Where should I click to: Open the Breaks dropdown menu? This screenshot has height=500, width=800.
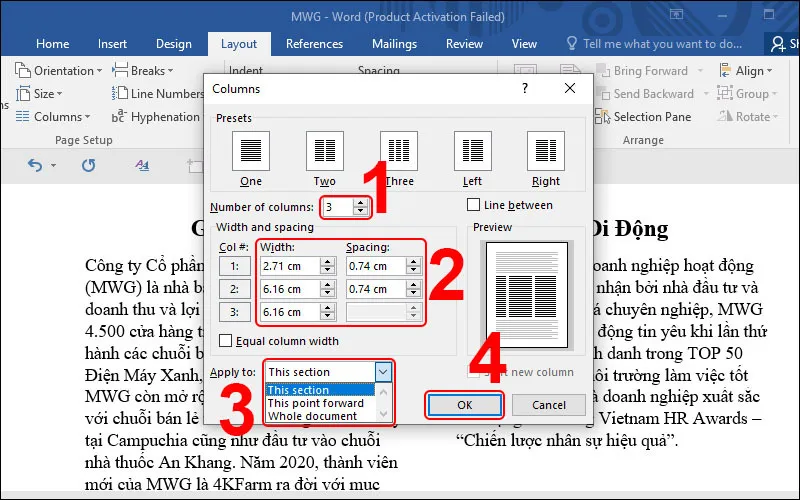pos(143,70)
